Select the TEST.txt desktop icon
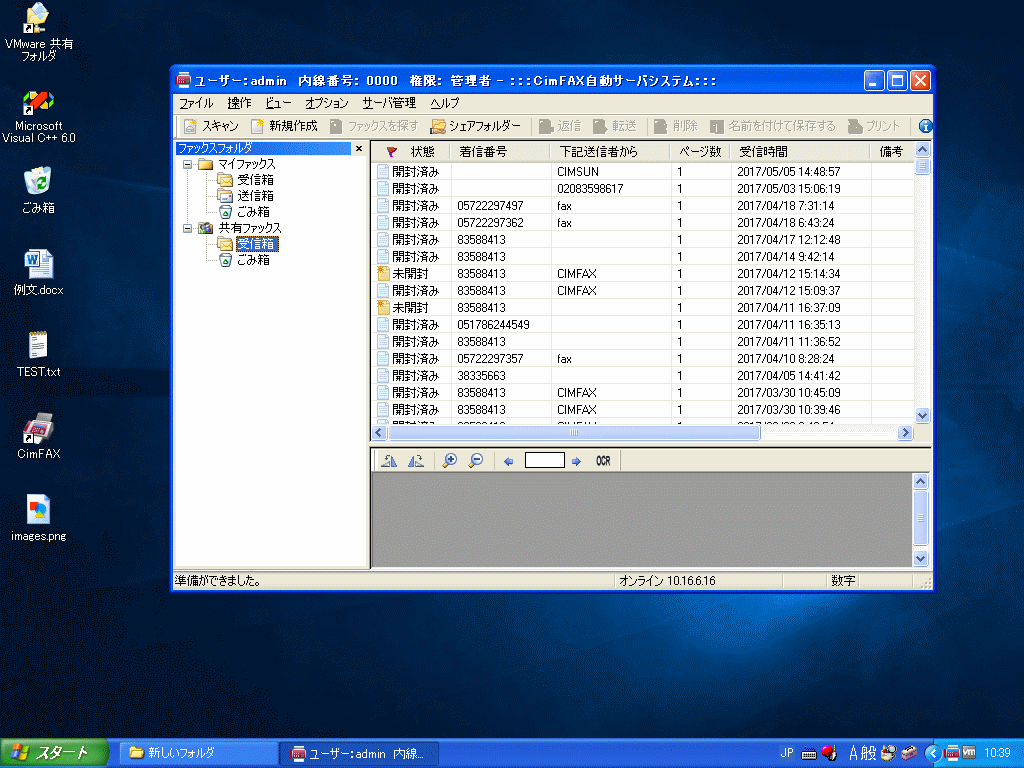This screenshot has height=768, width=1024. point(39,354)
